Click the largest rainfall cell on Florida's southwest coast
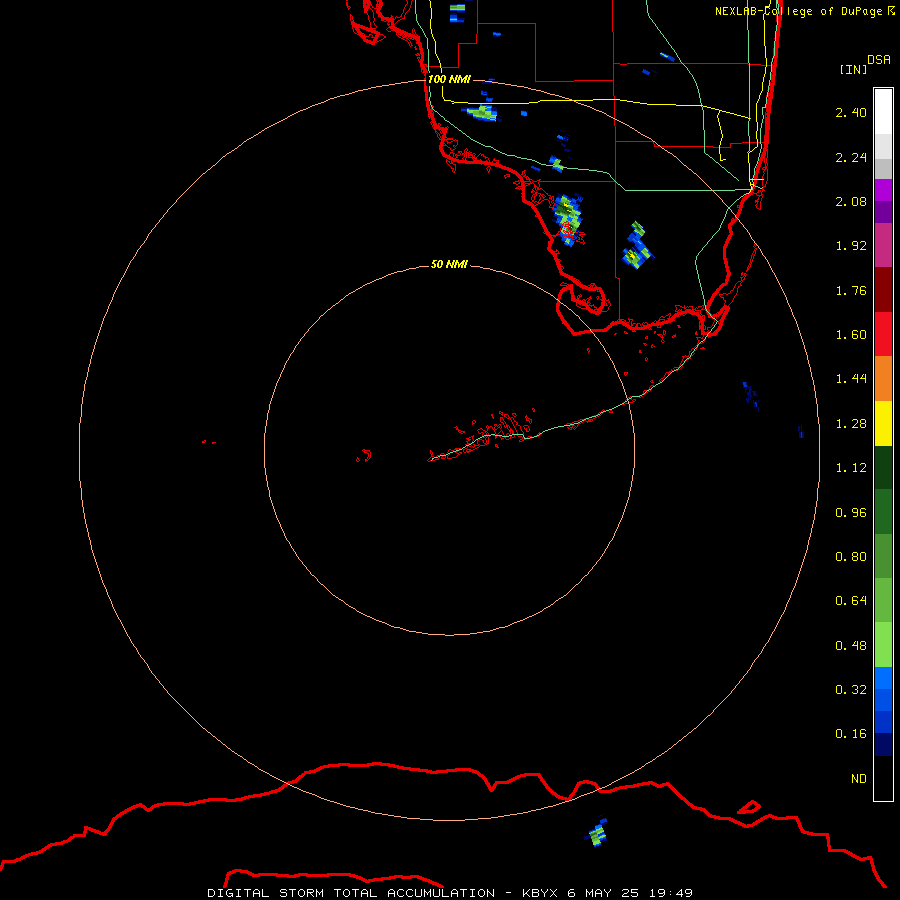The width and height of the screenshot is (900, 900). coord(568,220)
